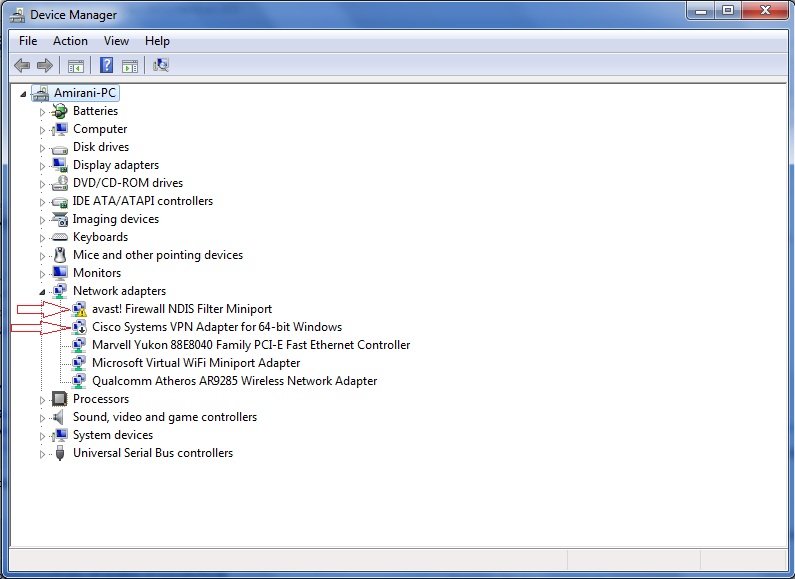Screen dimensions: 795x579
Task: Click the Monitors category icon
Action: 60,273
